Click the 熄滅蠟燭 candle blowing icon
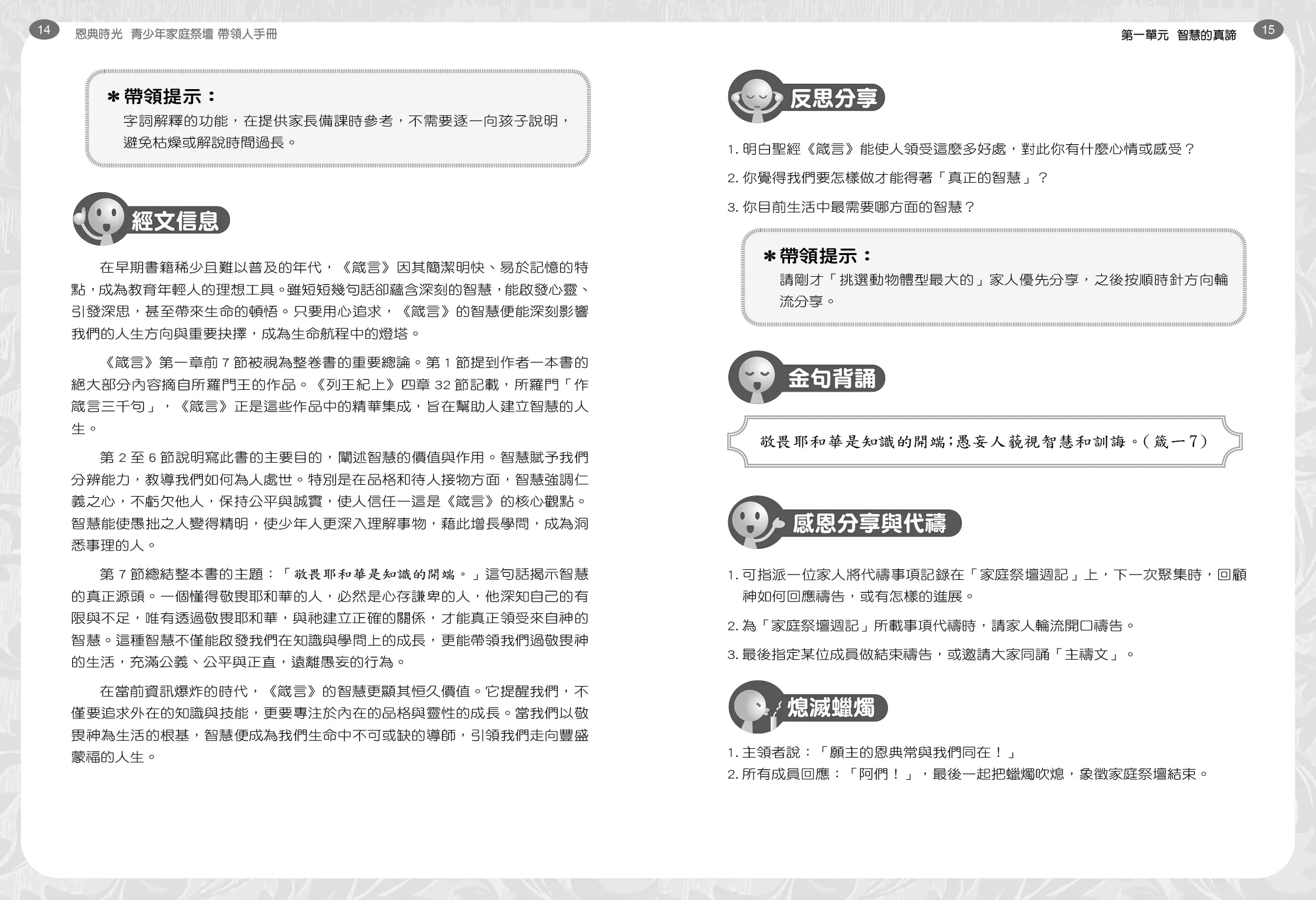This screenshot has height=900, width=1316. point(755,707)
